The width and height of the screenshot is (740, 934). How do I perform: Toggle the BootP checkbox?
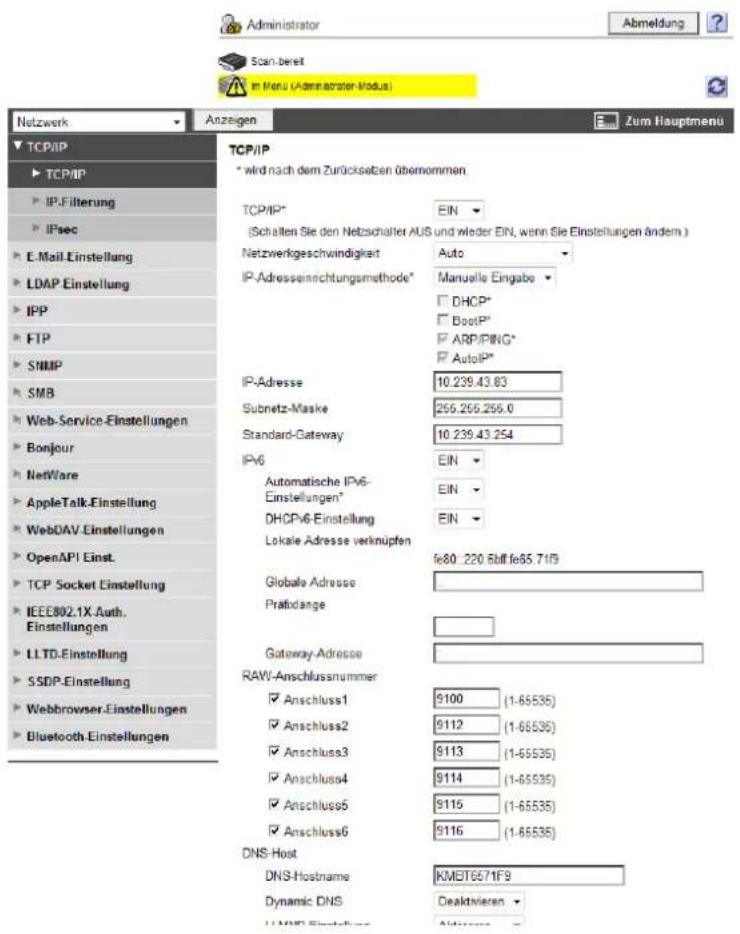pos(443,320)
